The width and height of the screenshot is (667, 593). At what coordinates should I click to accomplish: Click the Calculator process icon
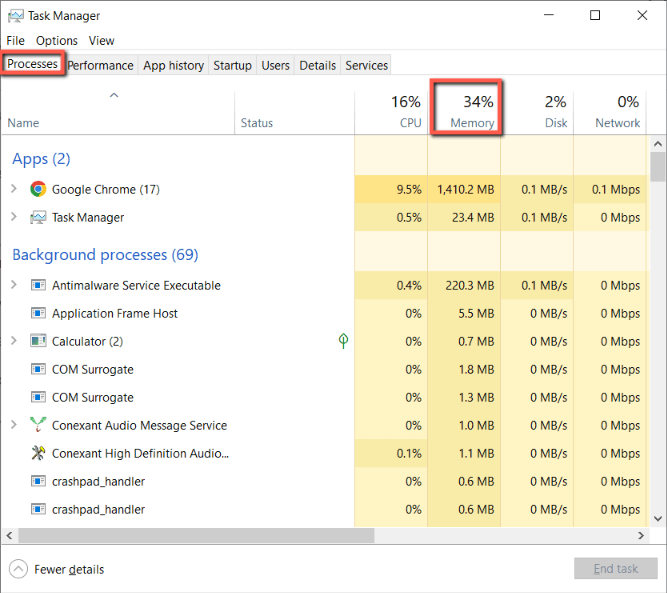click(38, 341)
